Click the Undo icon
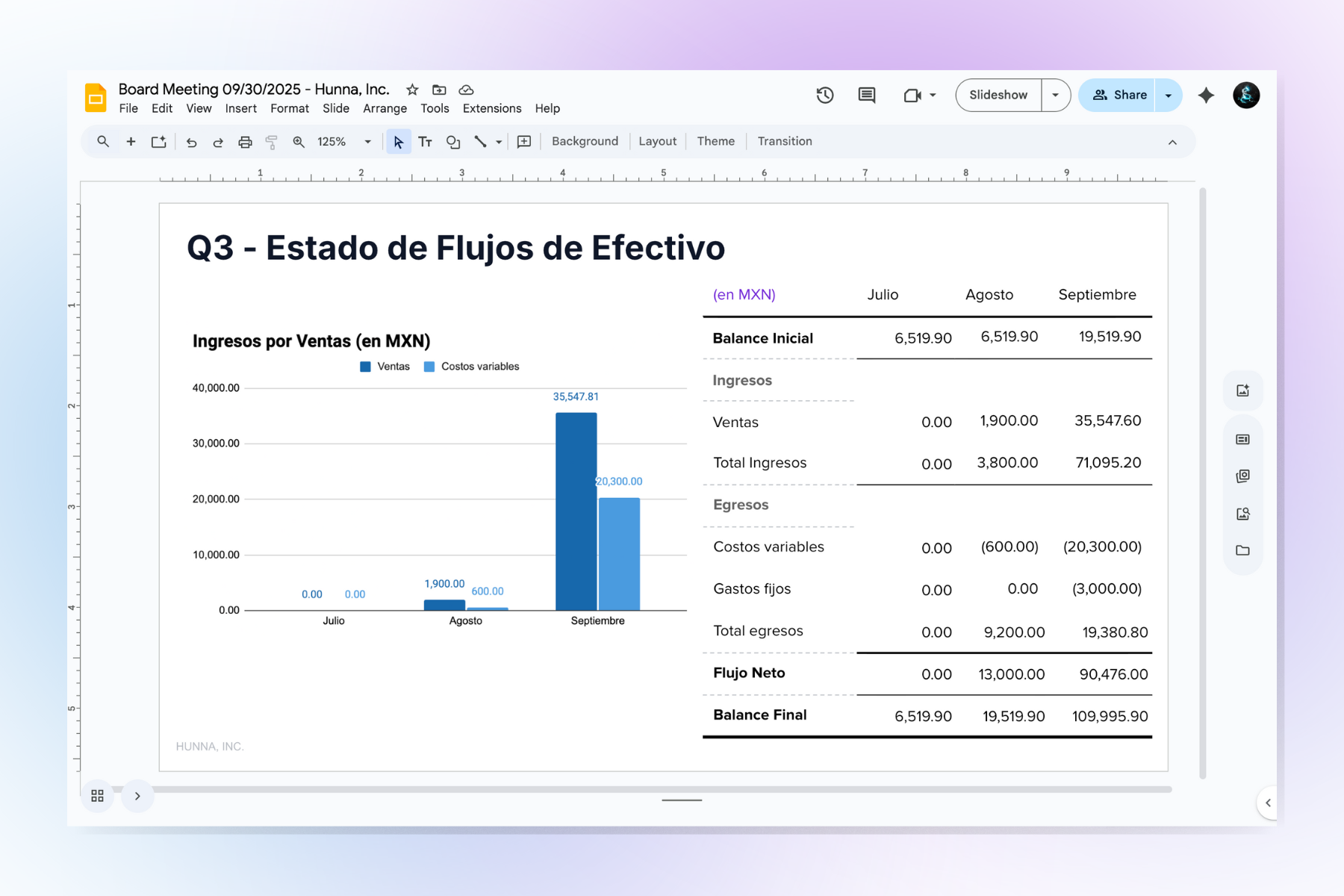 coord(191,141)
